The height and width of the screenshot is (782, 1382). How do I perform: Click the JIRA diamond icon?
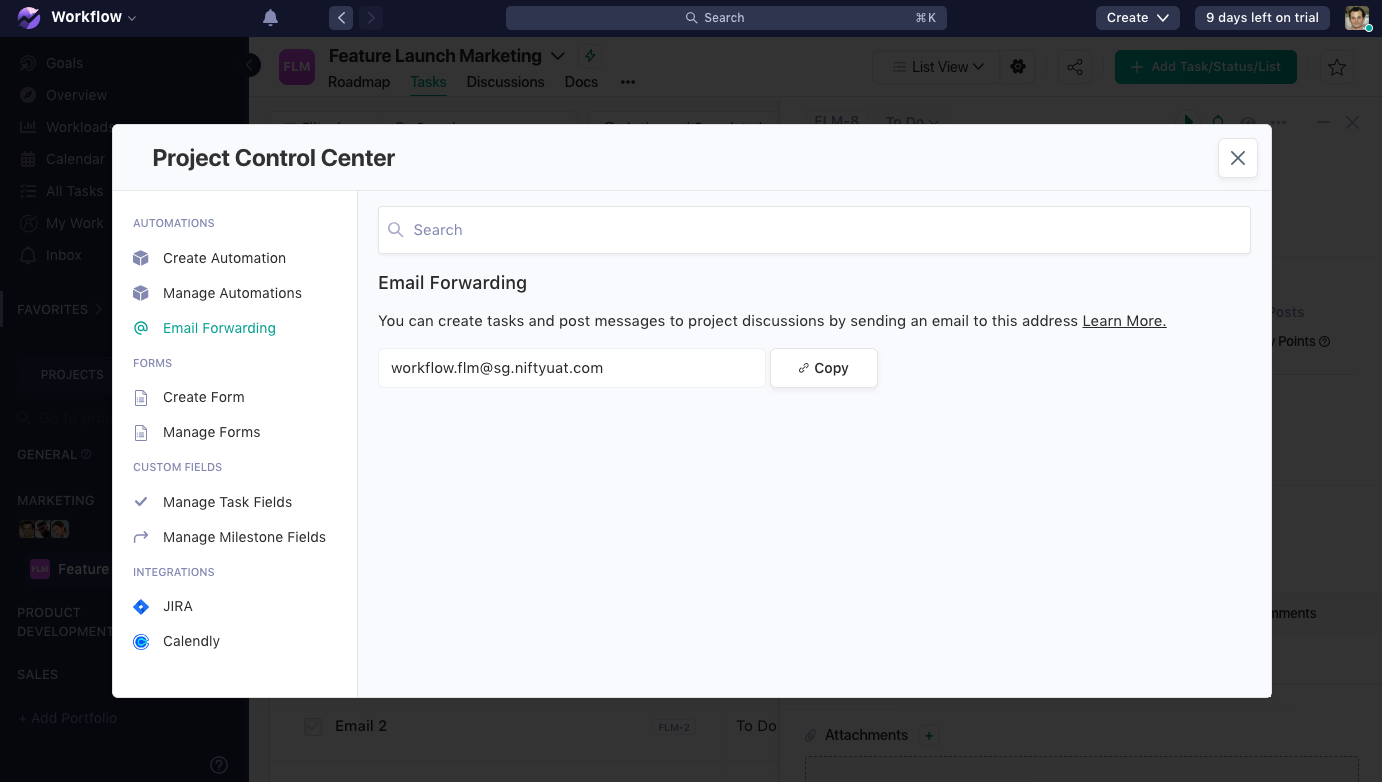pyautogui.click(x=141, y=607)
